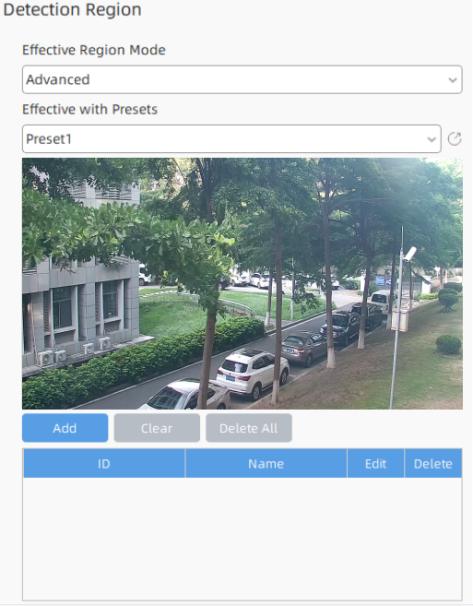This screenshot has height=606, width=473.
Task: Click the Preset1 text in presets selector
Action: pos(49,139)
